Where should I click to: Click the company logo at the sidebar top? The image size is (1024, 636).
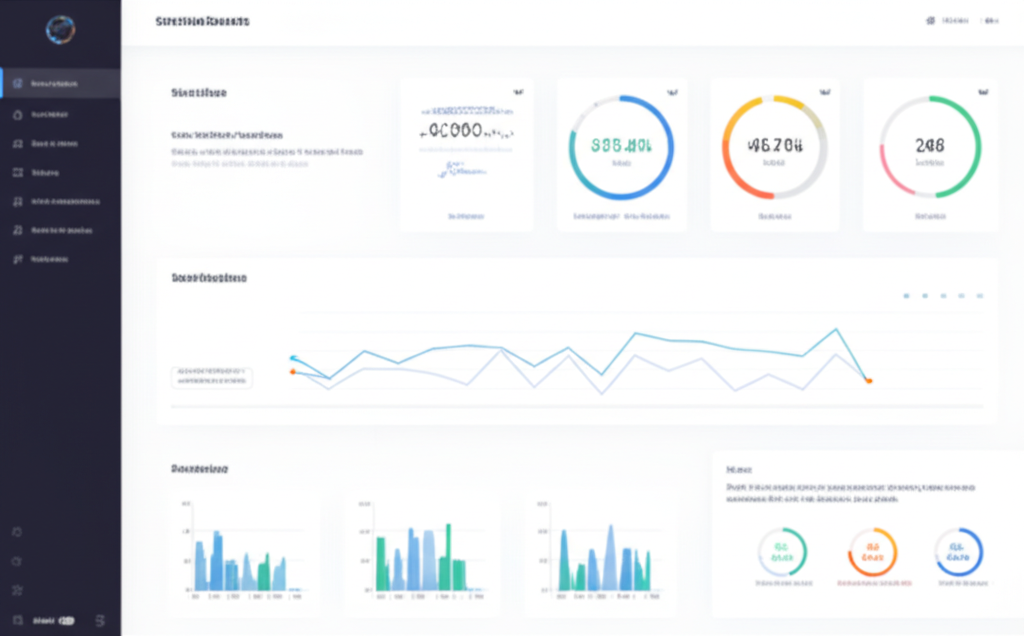pos(61,31)
